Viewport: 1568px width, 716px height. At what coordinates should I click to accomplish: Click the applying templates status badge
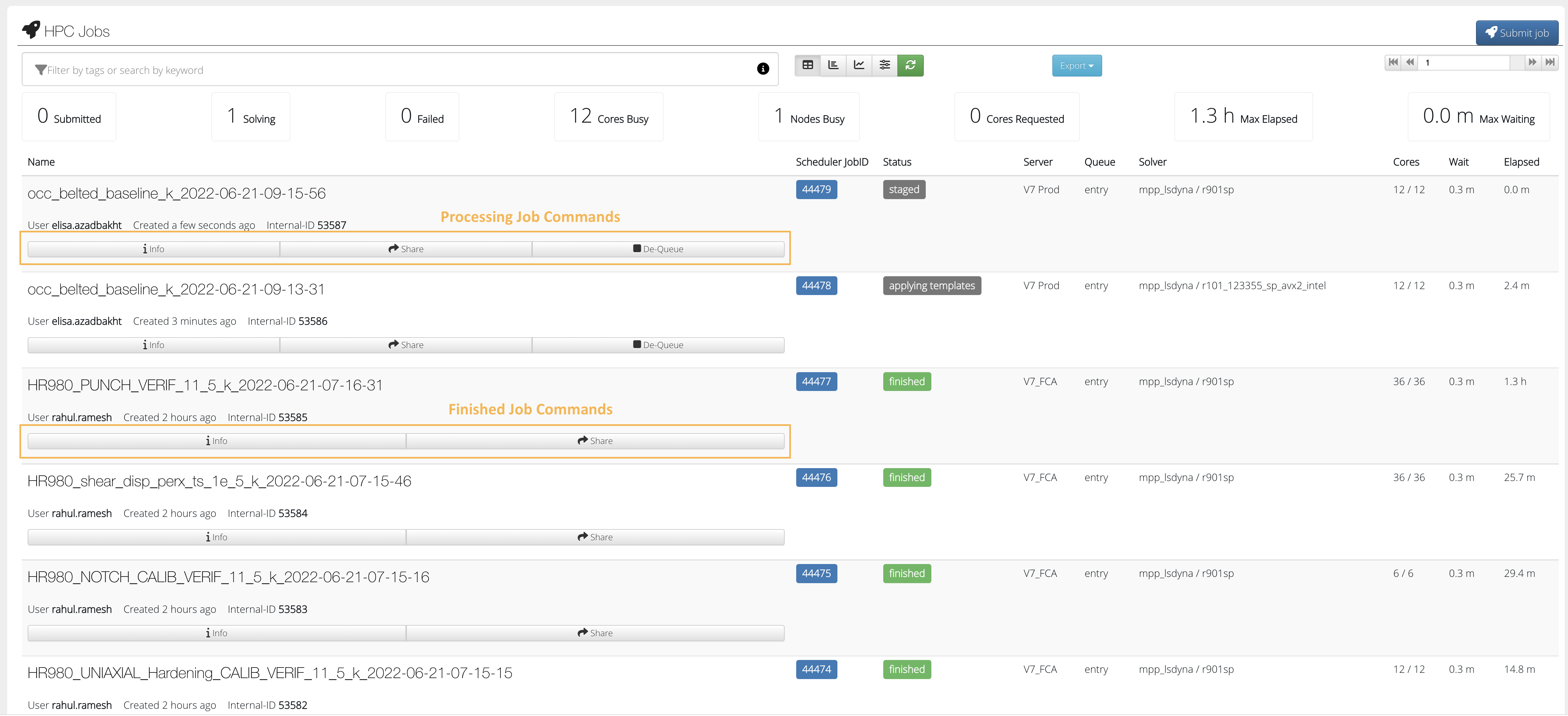pos(932,285)
